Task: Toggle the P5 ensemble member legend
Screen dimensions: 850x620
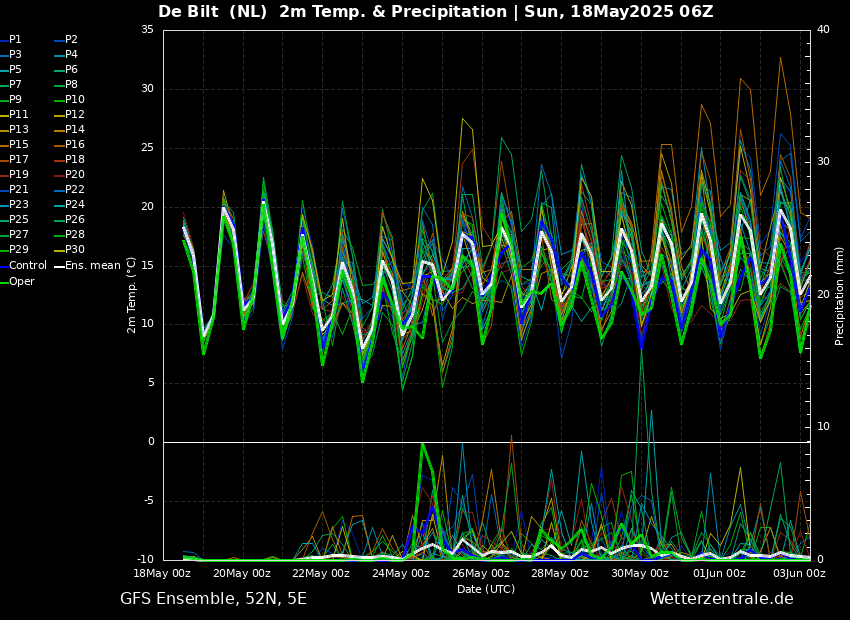Action: [11, 69]
